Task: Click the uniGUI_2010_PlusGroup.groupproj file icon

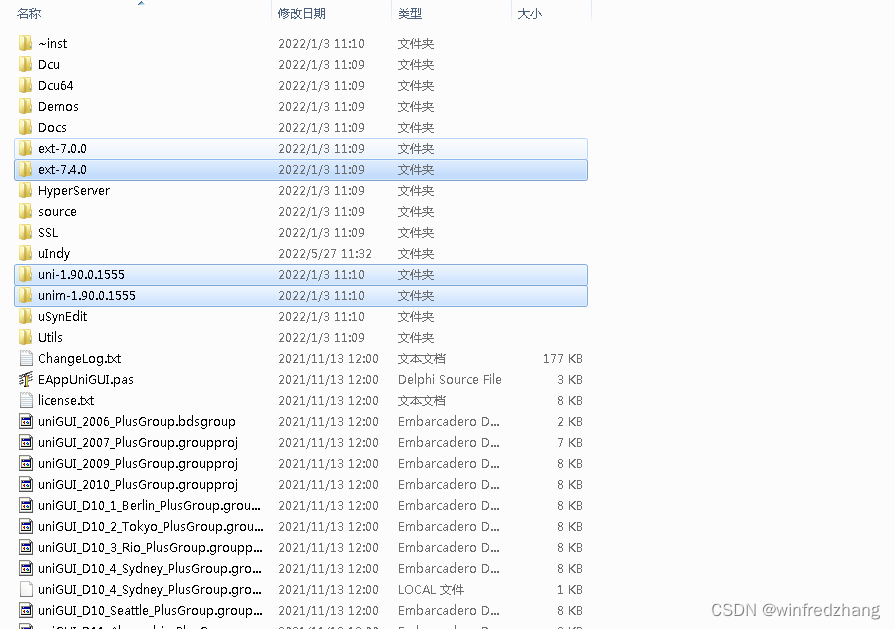Action: pos(26,485)
